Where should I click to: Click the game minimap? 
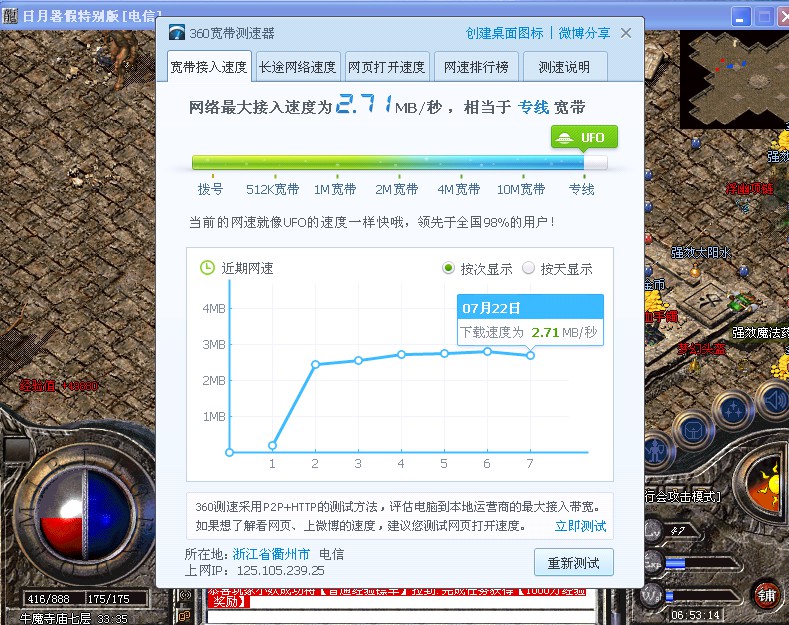[734, 79]
